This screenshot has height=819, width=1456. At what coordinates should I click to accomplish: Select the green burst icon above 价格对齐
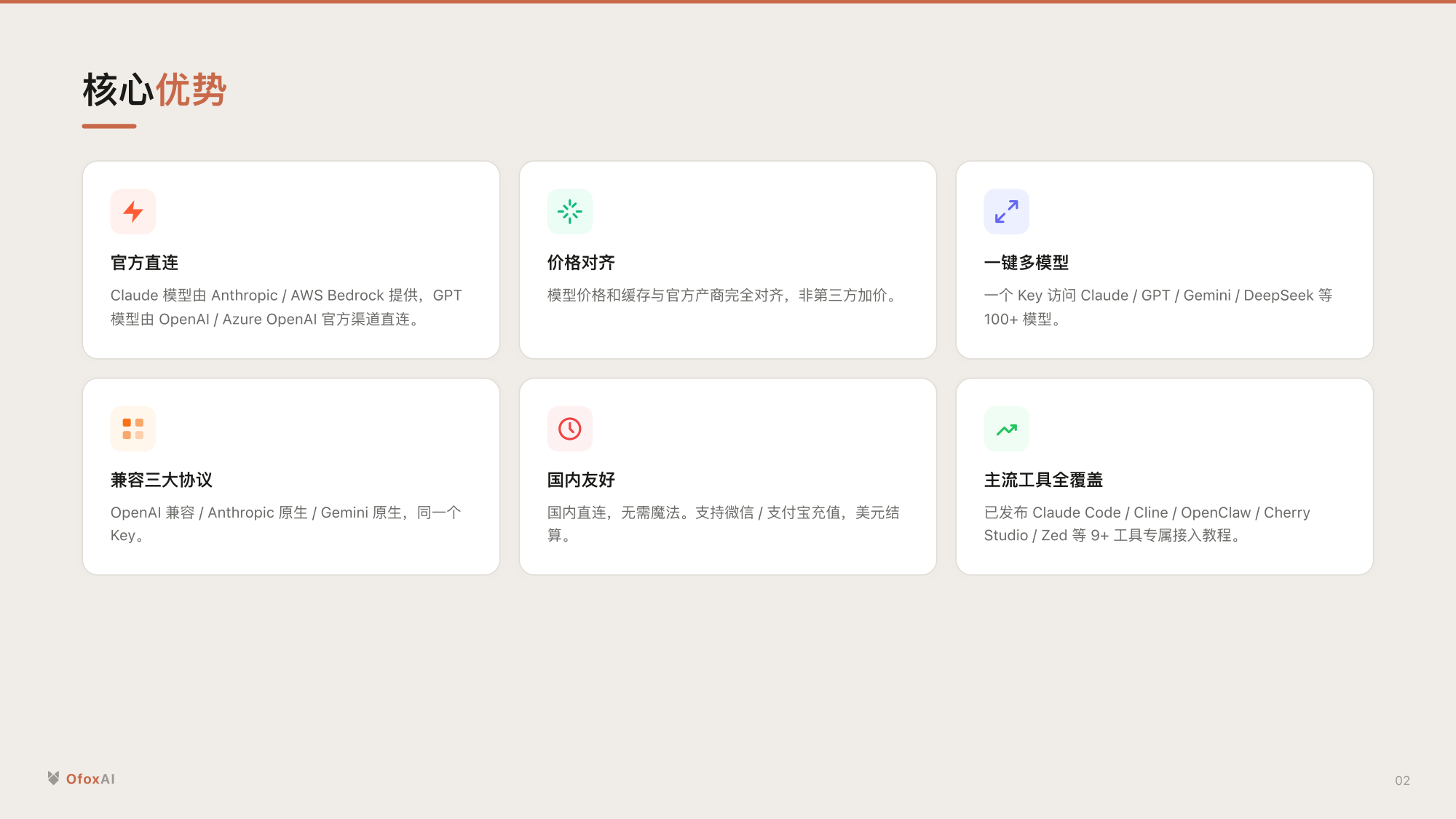coord(569,211)
